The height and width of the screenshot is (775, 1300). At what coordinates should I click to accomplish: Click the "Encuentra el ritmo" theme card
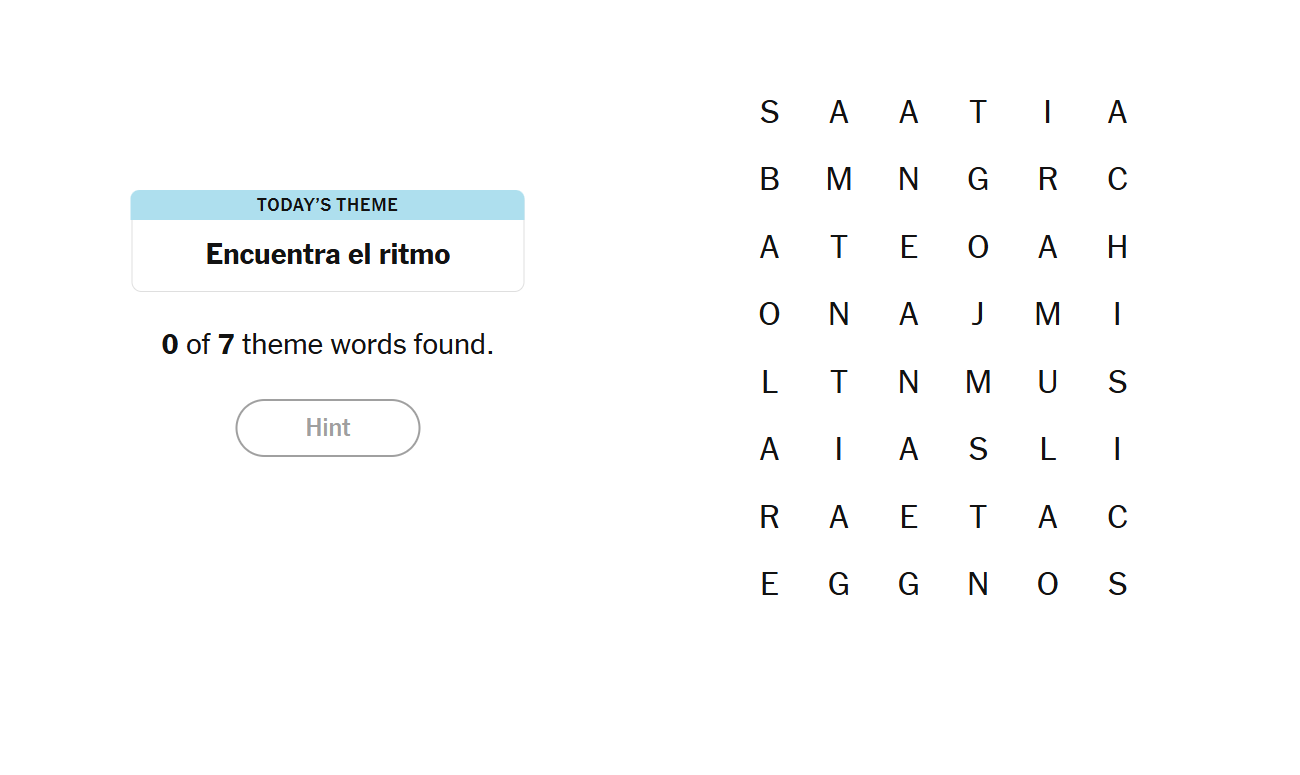coord(328,254)
